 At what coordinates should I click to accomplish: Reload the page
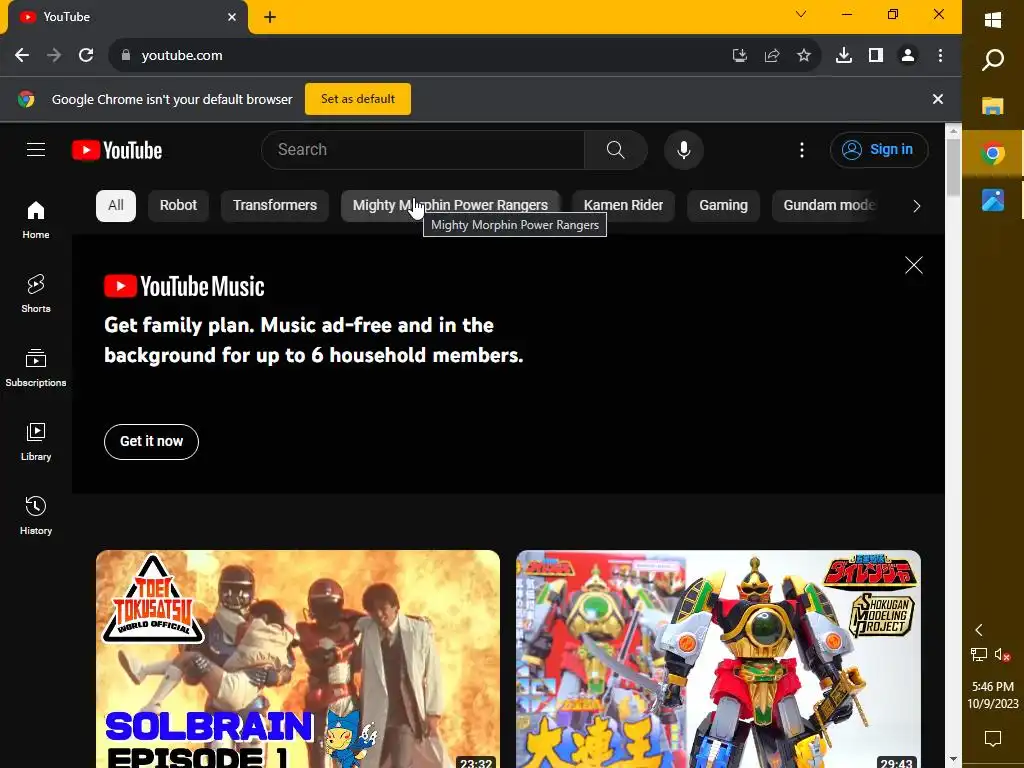[x=86, y=55]
